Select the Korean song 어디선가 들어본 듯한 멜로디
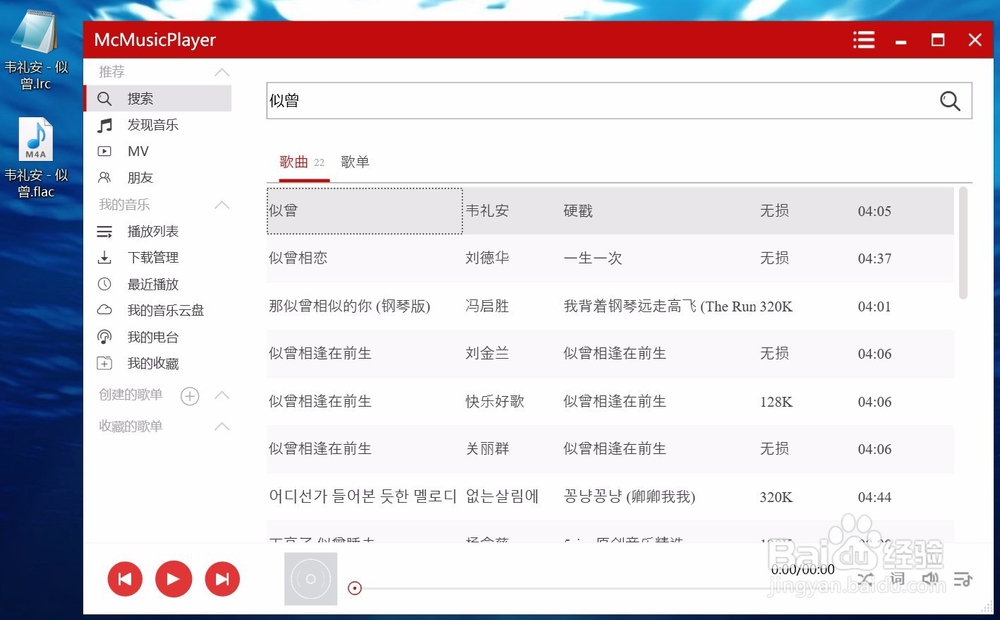1000x620 pixels. (610, 497)
